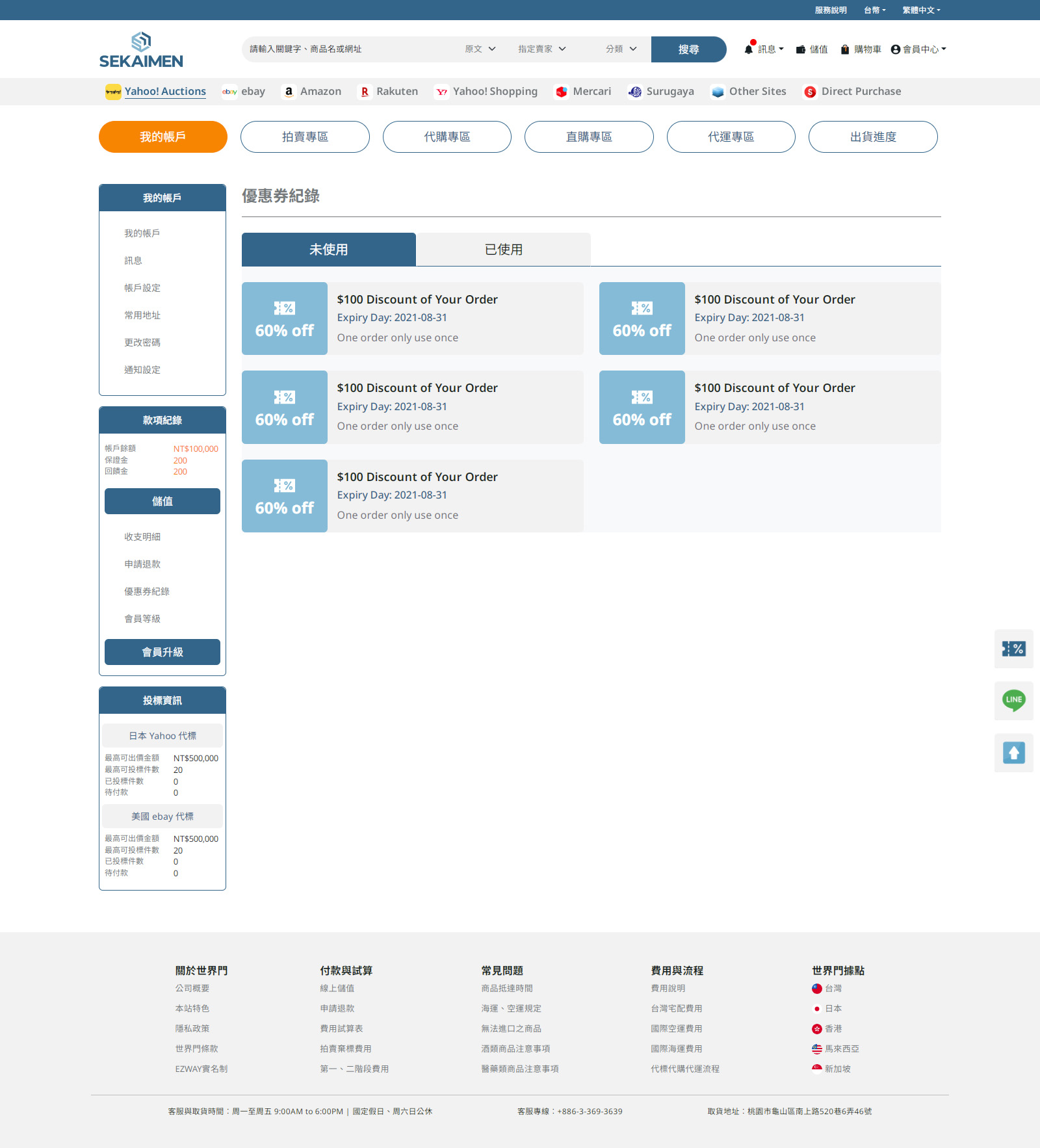Click the Mercari site icon

(x=562, y=92)
